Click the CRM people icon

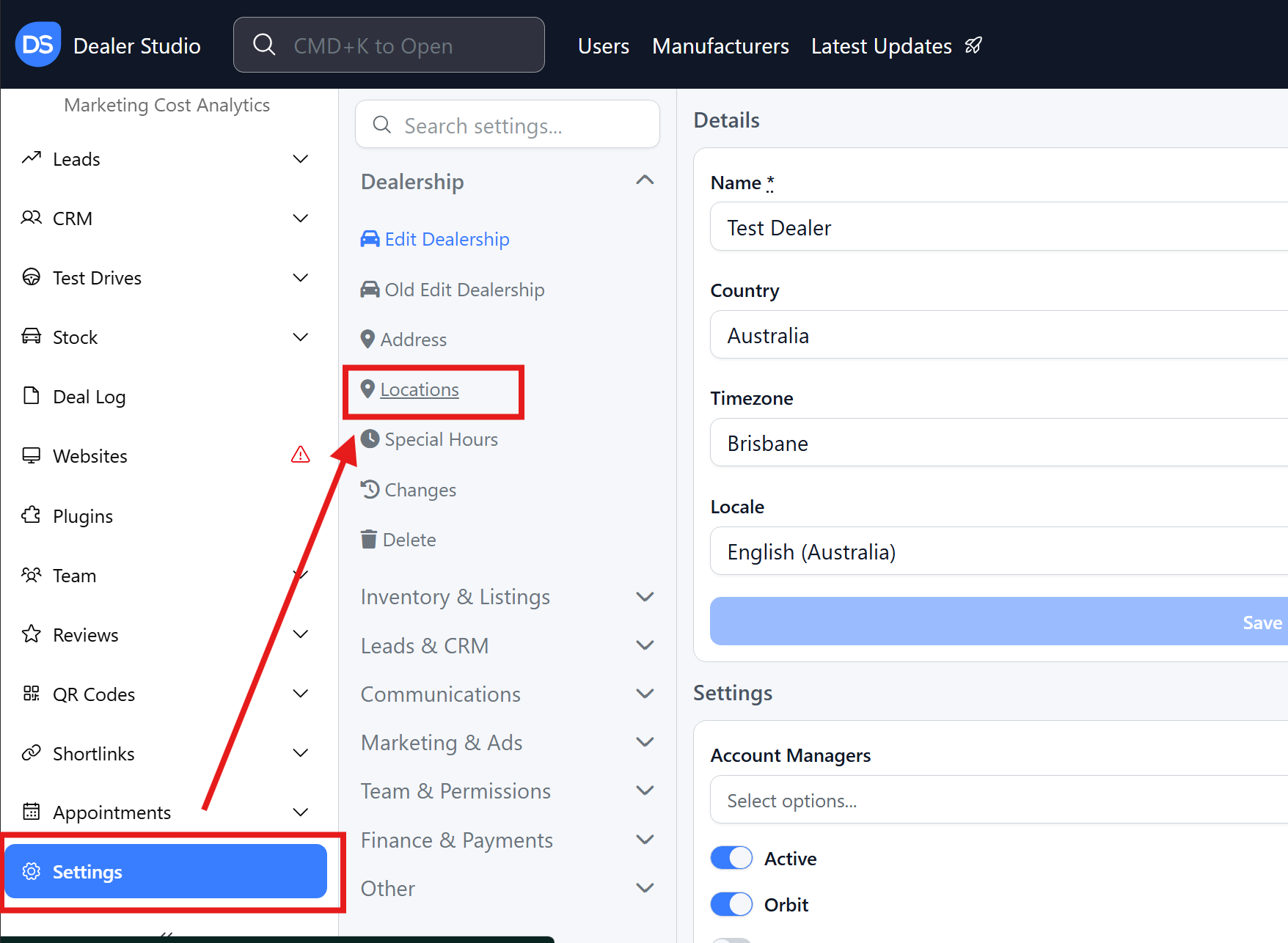coord(32,218)
